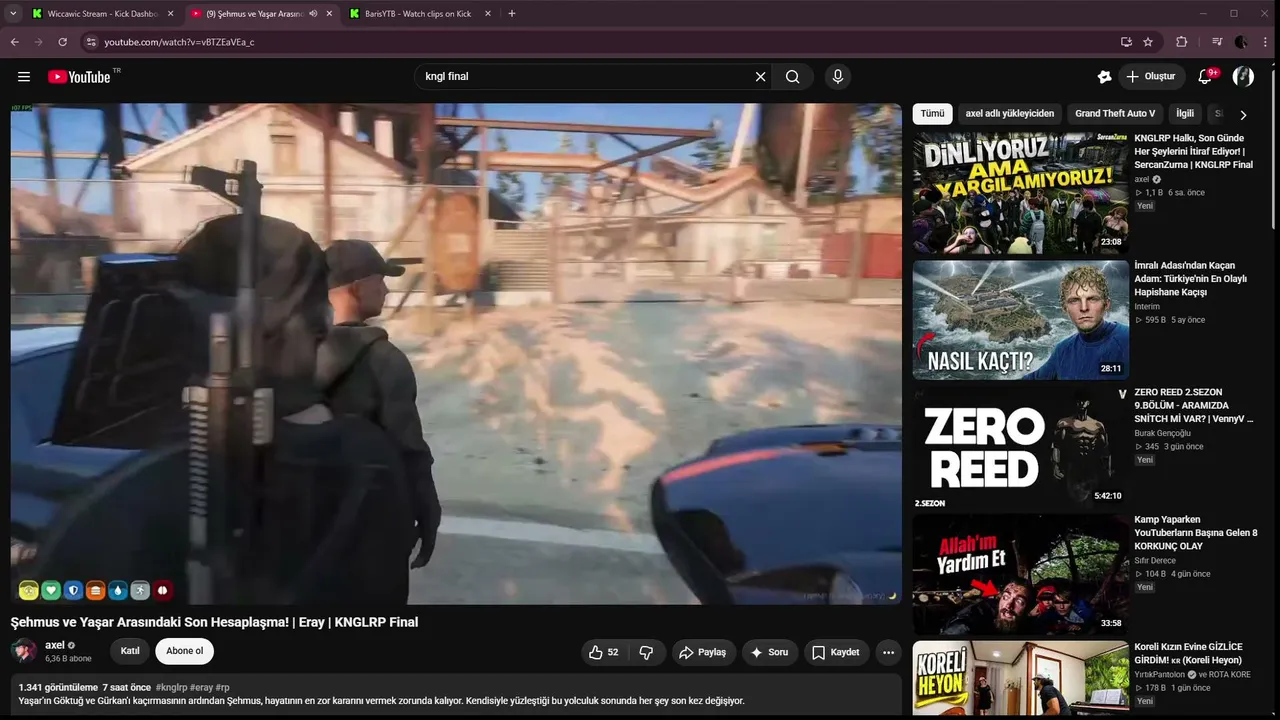Save the video with Kaydet
Screen dimensions: 1280x720
pos(835,652)
